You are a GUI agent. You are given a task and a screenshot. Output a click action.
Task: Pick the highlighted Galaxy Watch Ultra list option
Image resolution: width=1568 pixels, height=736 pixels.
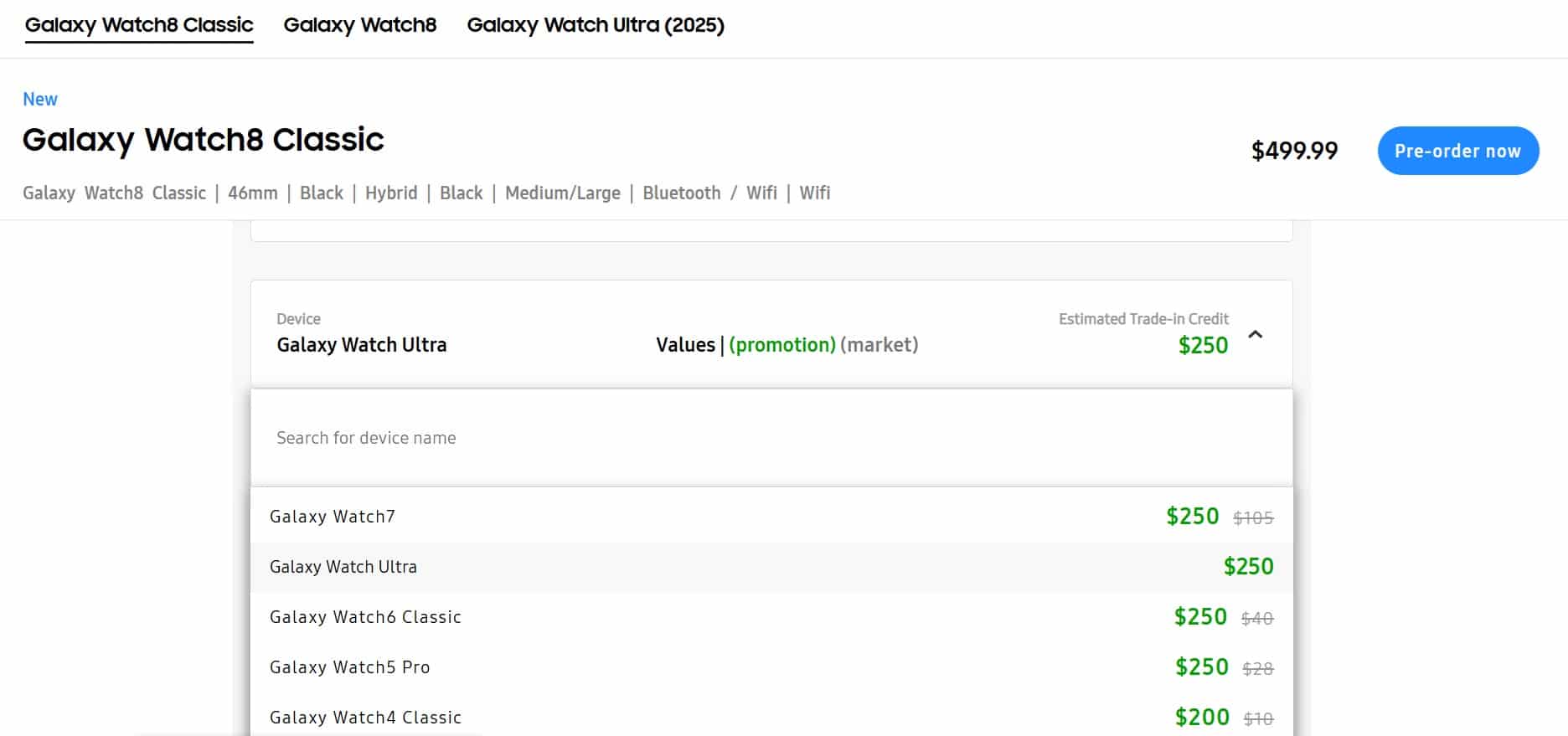[x=343, y=567]
